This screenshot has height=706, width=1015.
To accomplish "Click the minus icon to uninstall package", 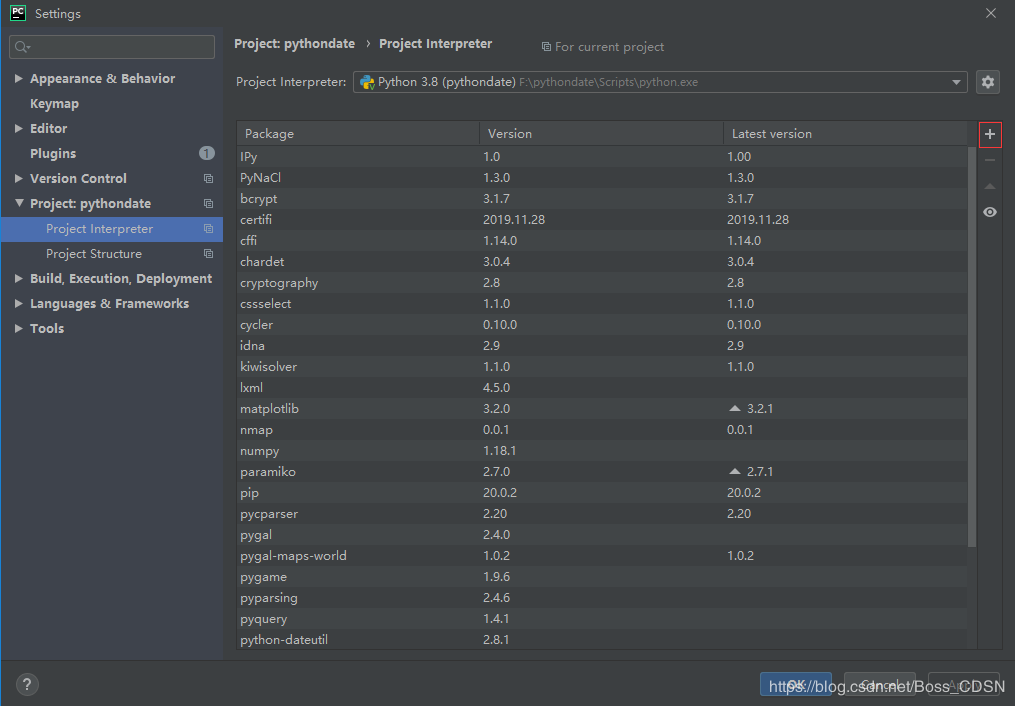I will 990,160.
